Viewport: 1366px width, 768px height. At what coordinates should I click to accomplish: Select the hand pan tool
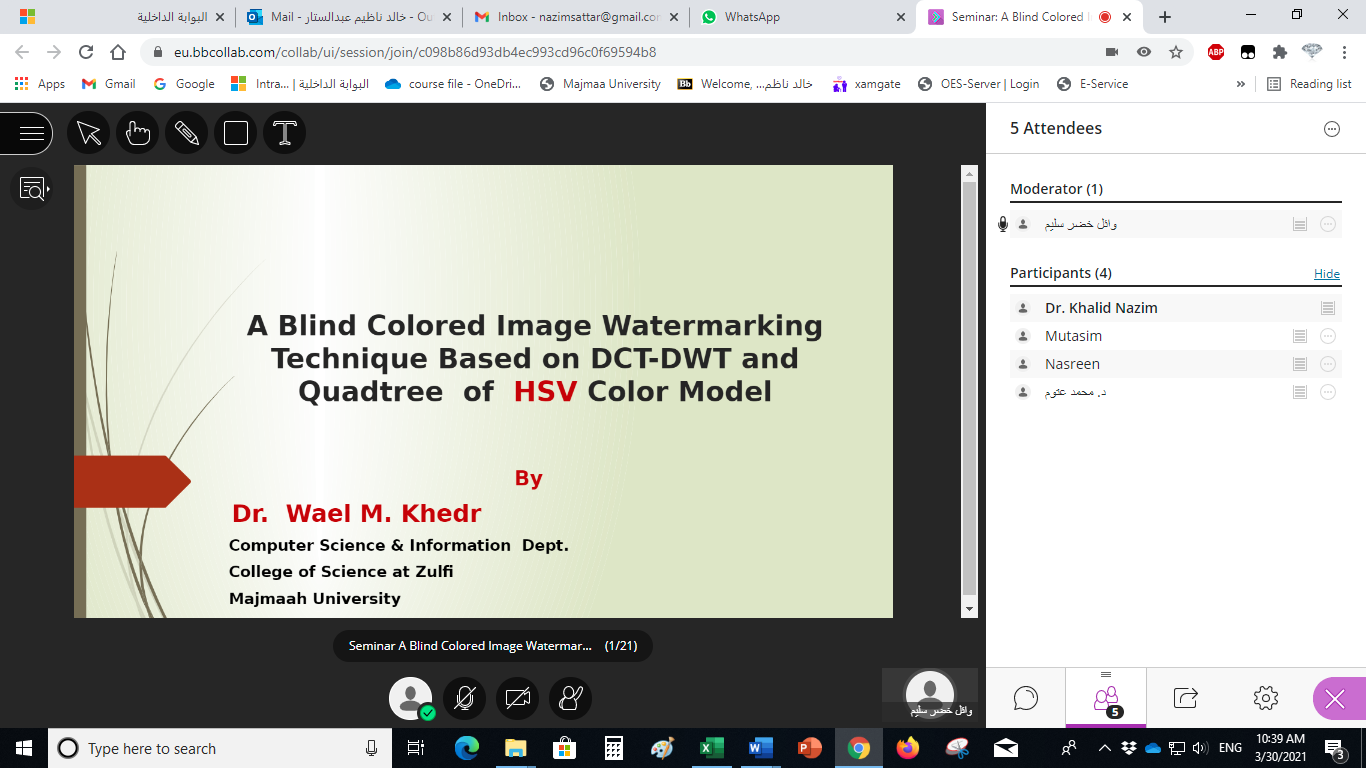(x=138, y=132)
